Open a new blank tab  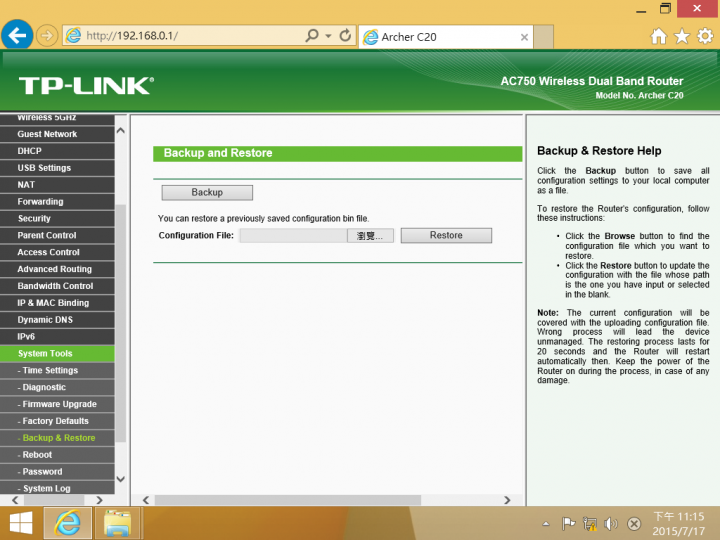544,37
